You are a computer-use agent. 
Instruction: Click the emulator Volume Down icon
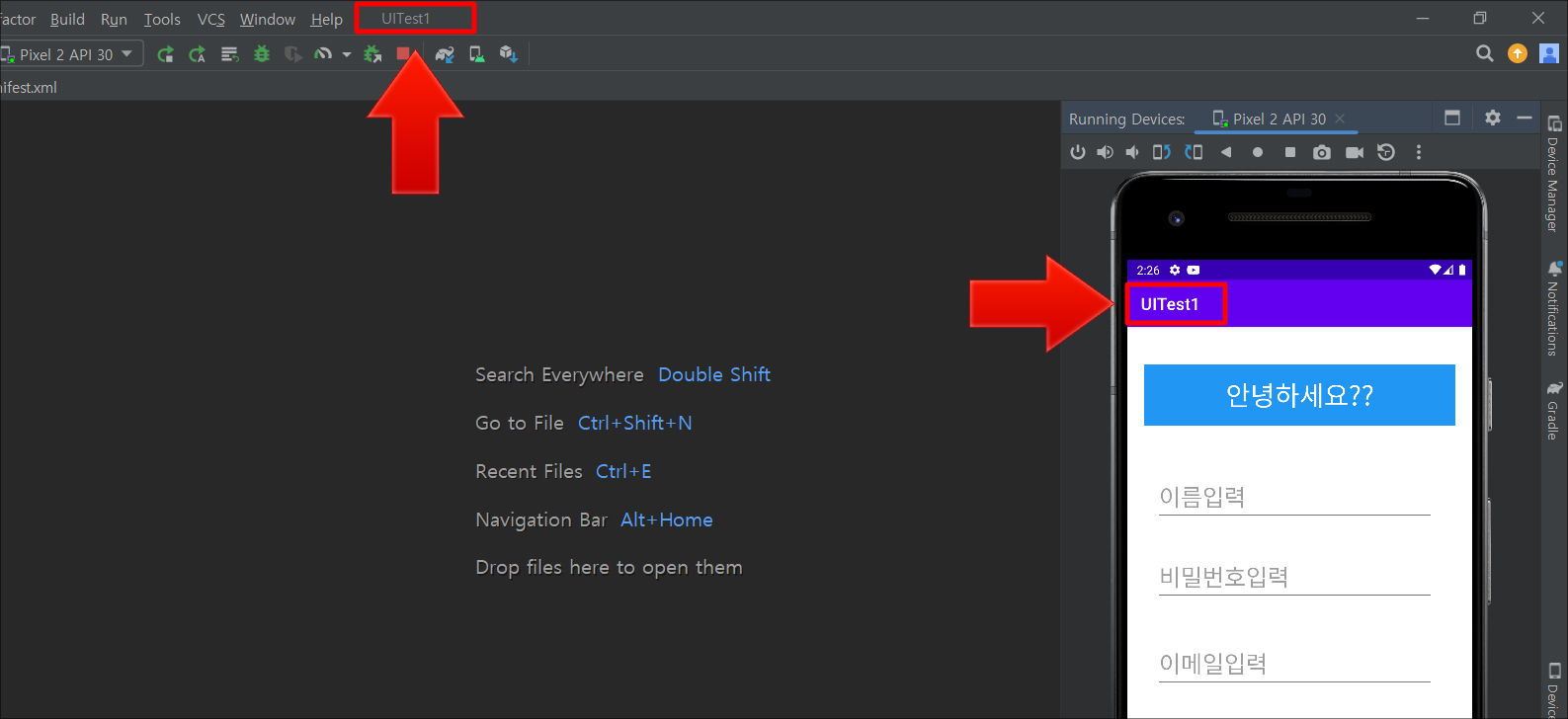[1132, 152]
